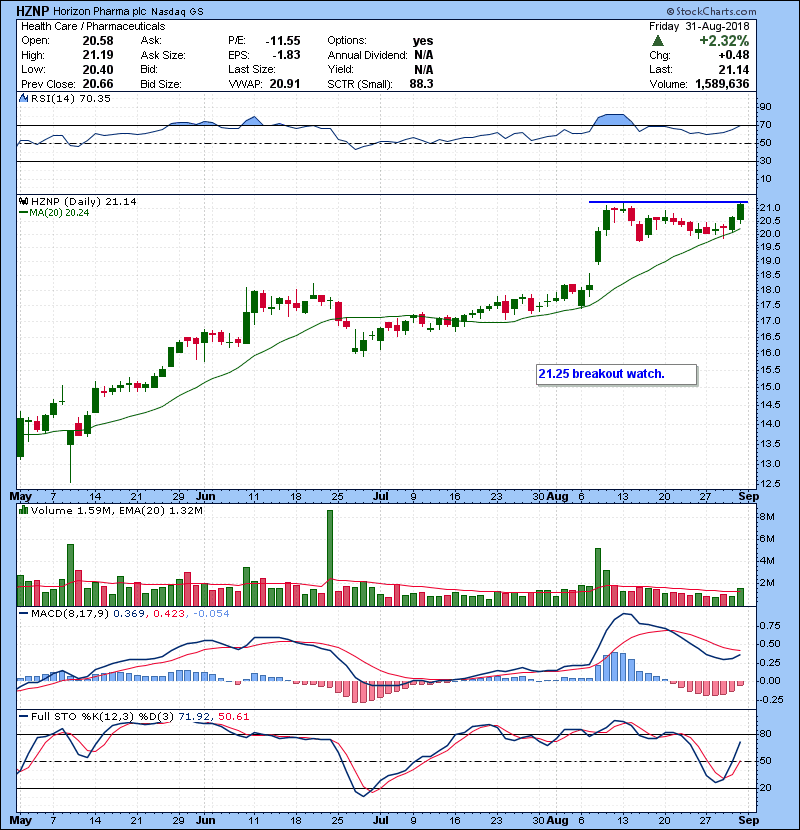Select the P/E value -11.55
The image size is (800, 830).
coord(283,41)
